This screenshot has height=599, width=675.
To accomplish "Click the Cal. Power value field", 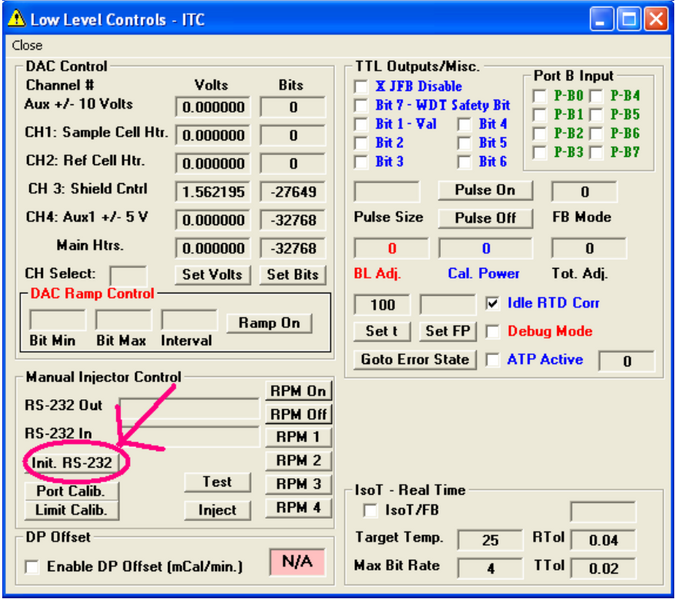I will [x=486, y=248].
